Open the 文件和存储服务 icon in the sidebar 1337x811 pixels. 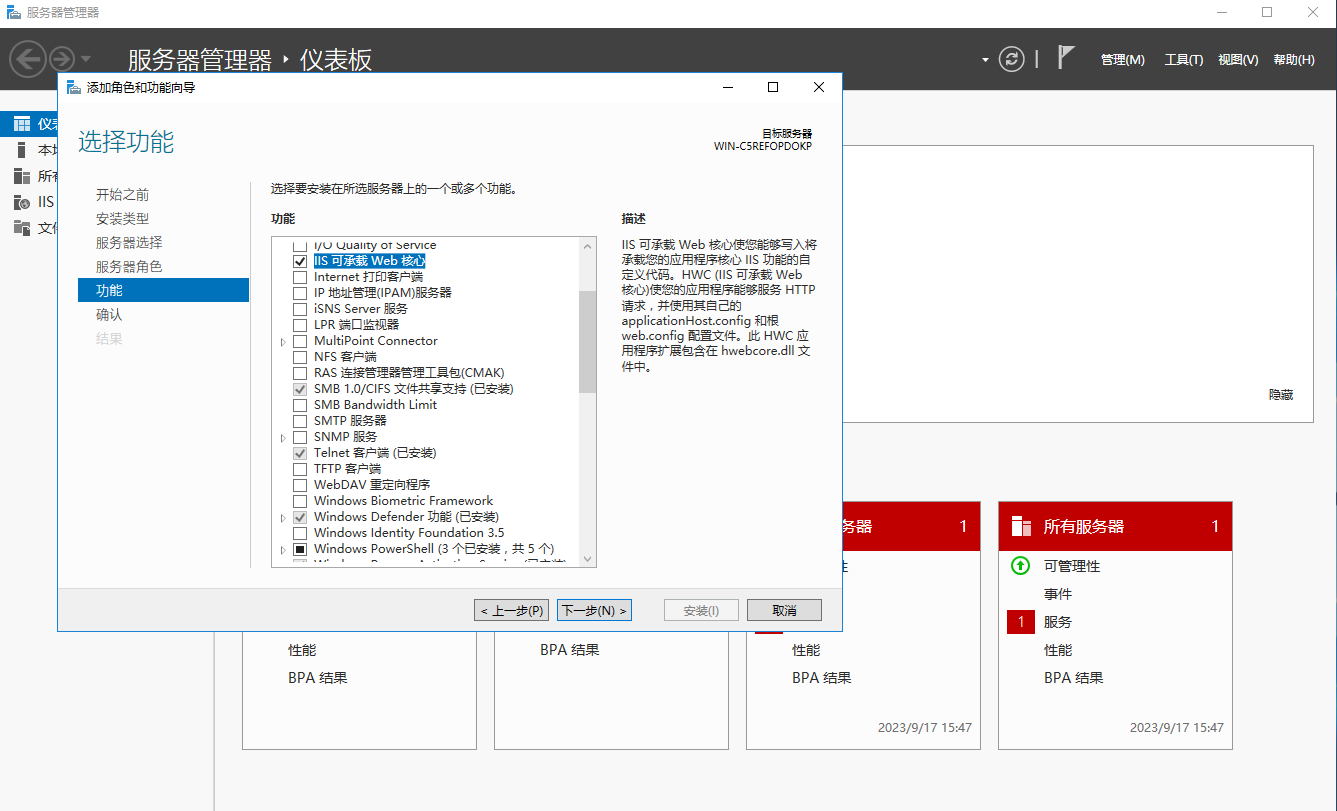coord(22,228)
